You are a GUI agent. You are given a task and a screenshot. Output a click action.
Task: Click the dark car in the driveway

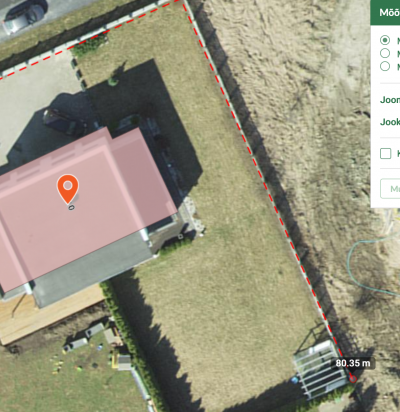pyautogui.click(x=65, y=122)
